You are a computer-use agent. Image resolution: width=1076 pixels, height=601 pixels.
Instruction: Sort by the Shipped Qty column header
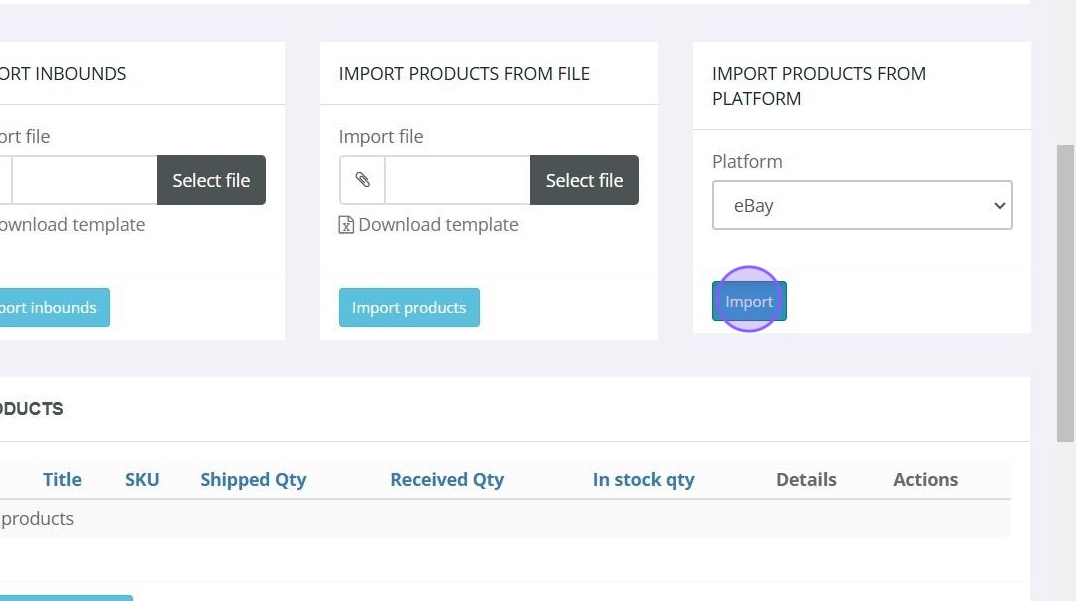tap(253, 480)
